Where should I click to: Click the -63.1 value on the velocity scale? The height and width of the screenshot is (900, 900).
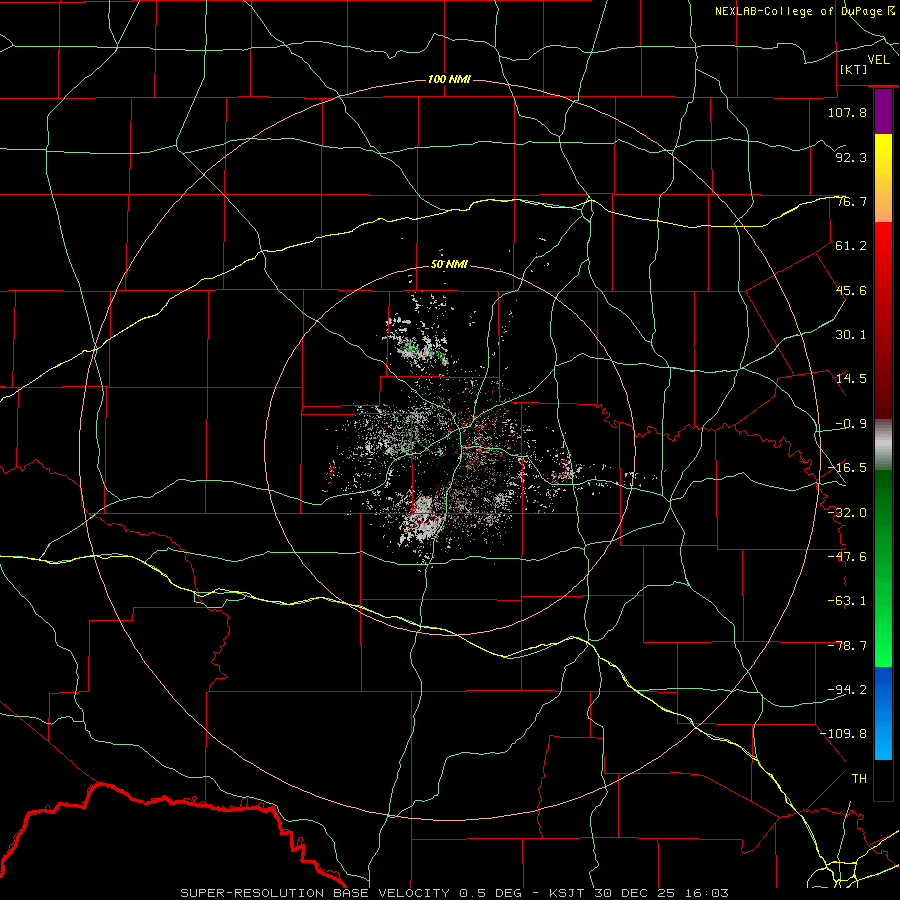coord(847,601)
